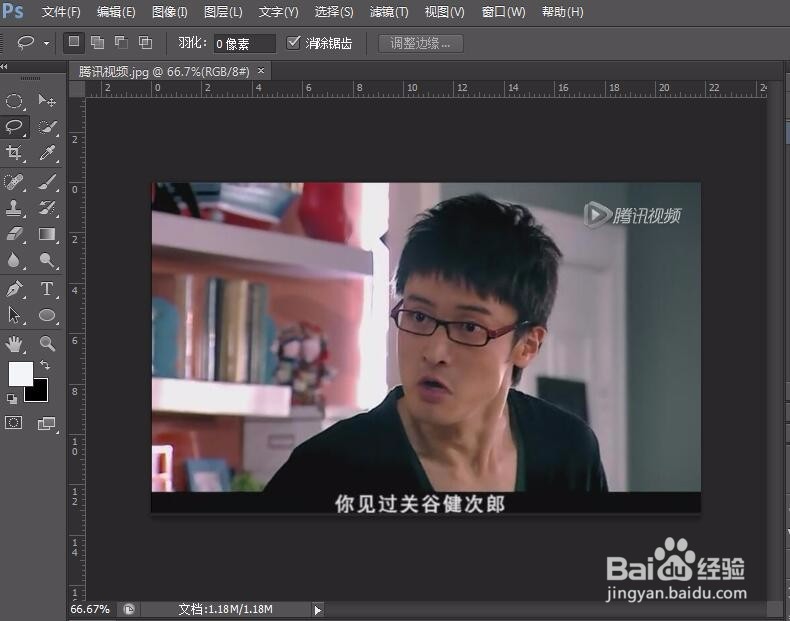Screen dimensions: 790x621
Task: Click the 文档:1.18M/1.18M status text
Action: [225, 609]
